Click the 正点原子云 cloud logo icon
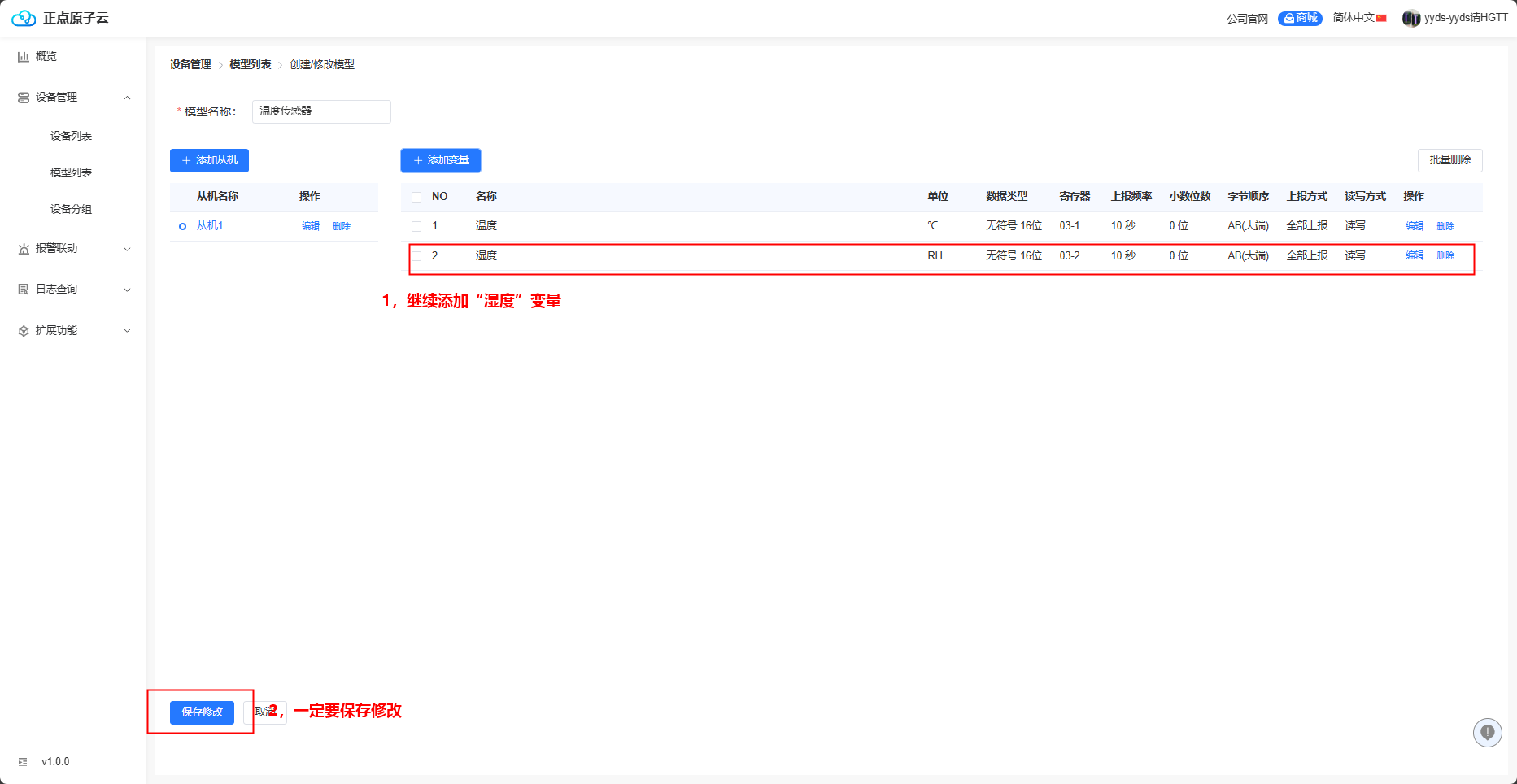1517x784 pixels. click(x=24, y=18)
